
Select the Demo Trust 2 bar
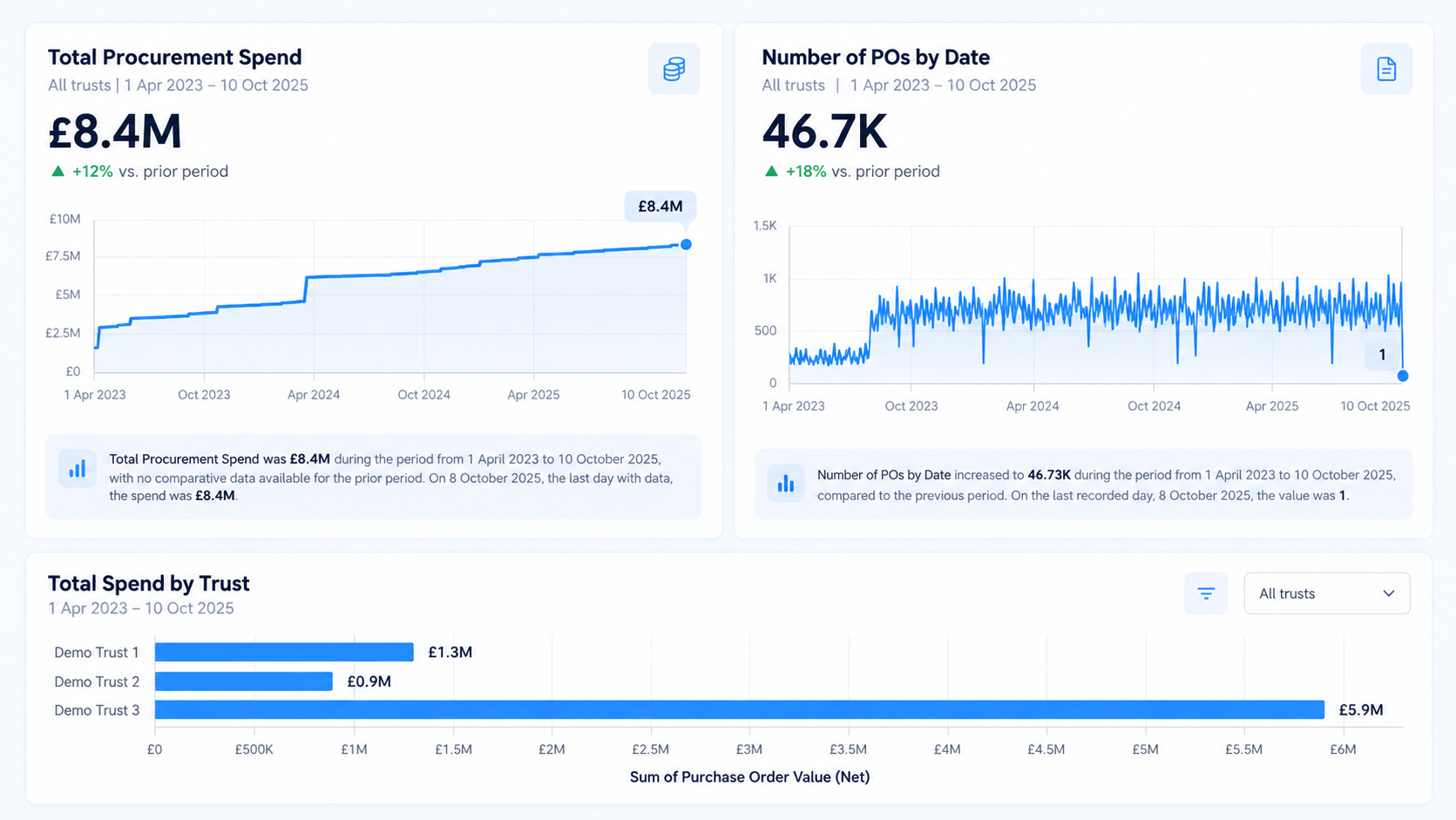[x=244, y=681]
